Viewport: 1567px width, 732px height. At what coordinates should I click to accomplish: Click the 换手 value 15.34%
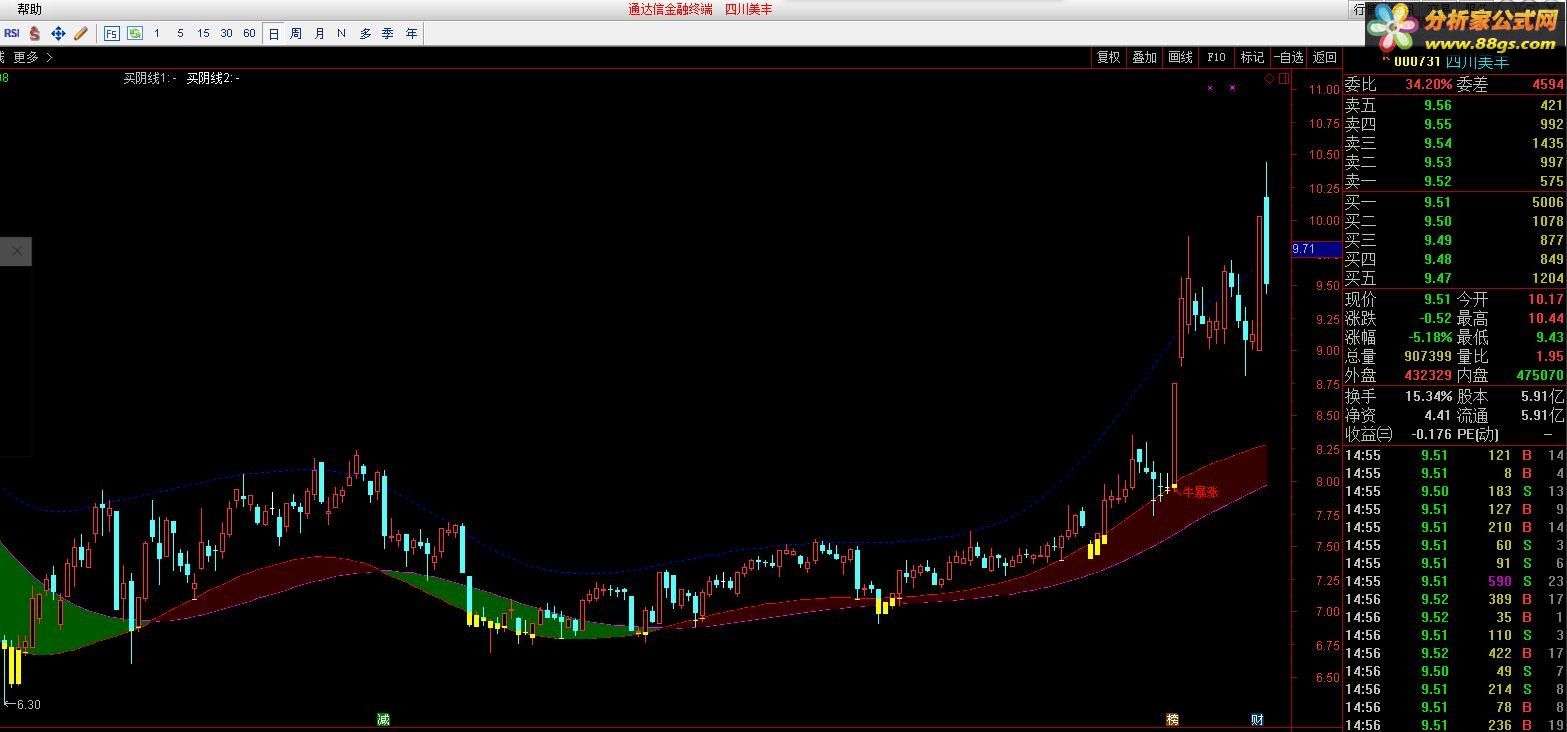[x=1428, y=396]
